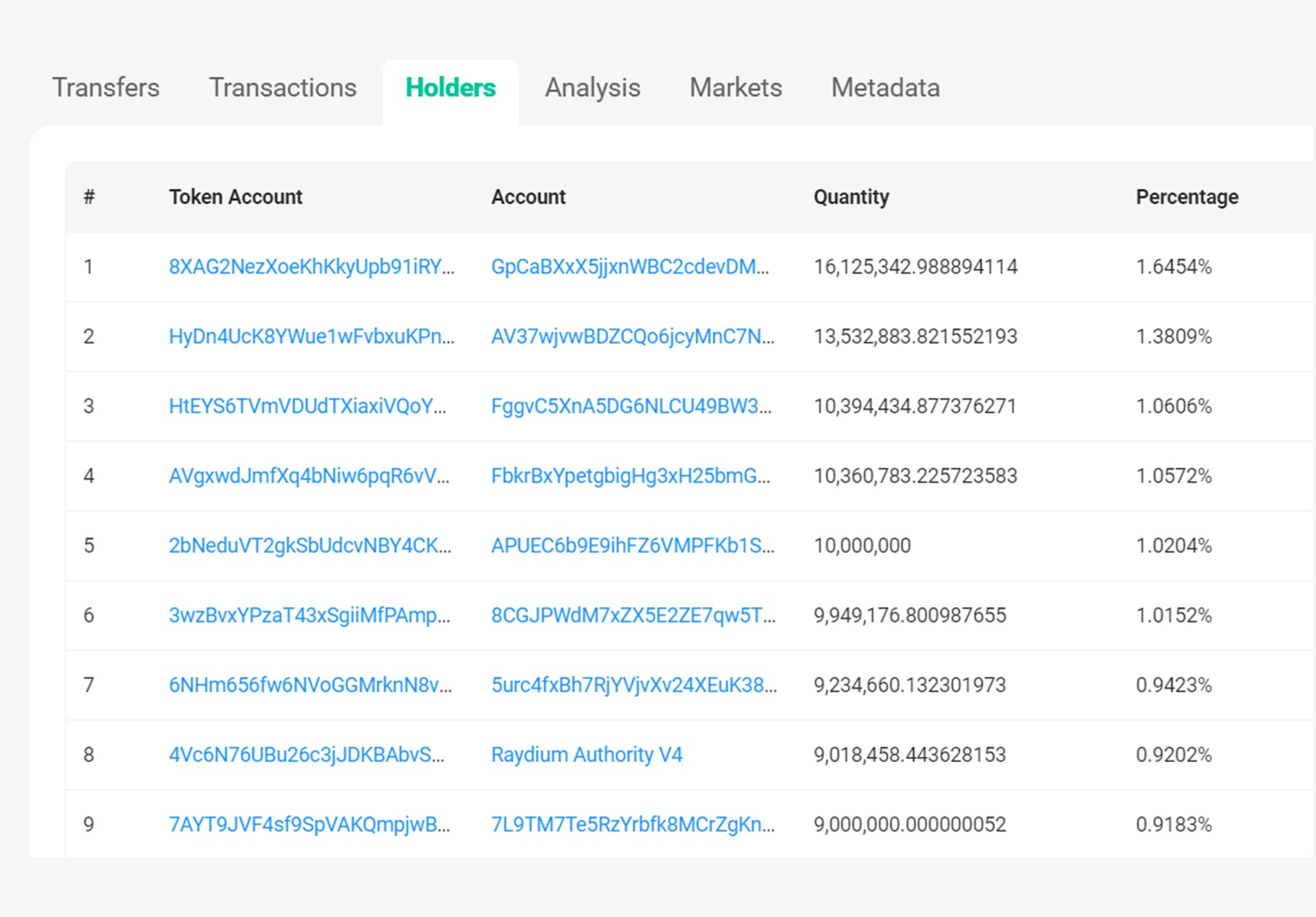
Task: Open the Transactions tab
Action: [x=282, y=88]
